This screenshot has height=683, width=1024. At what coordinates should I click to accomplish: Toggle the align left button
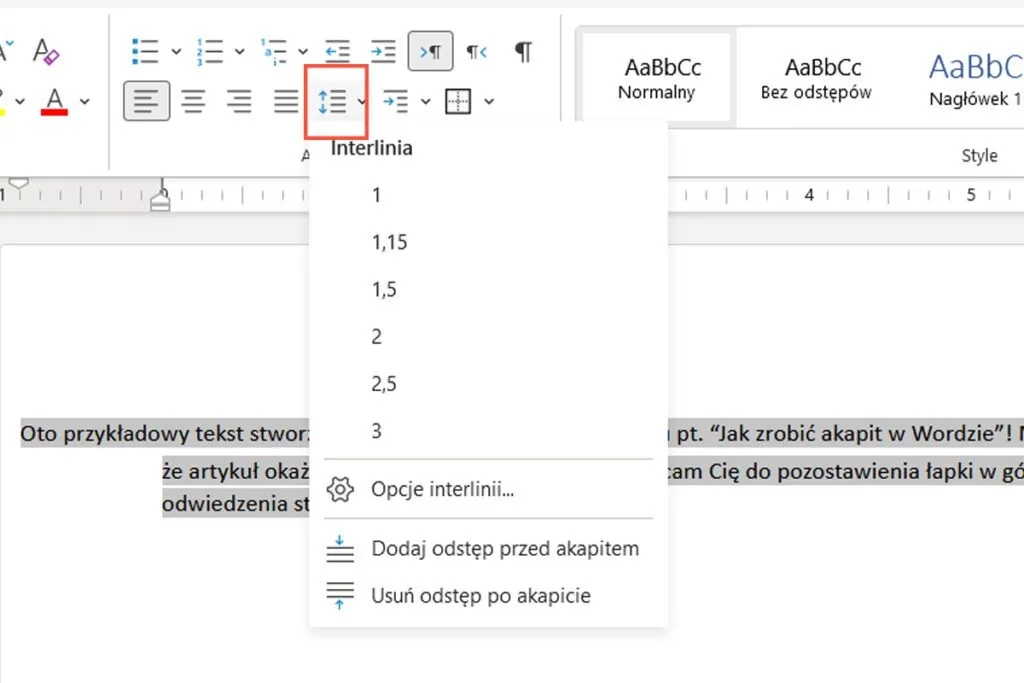pos(146,101)
